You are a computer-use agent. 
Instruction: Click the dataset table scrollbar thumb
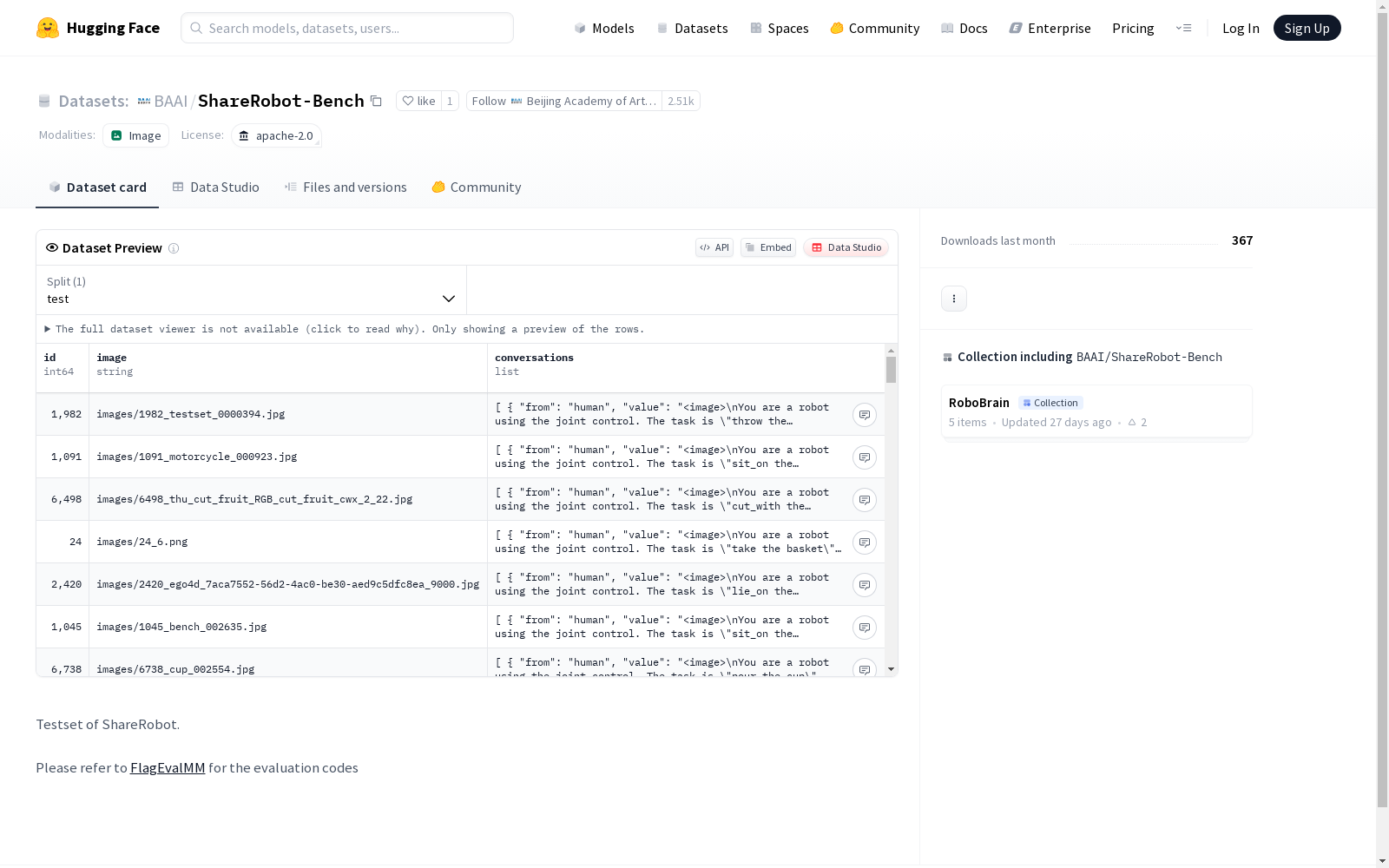[x=891, y=370]
